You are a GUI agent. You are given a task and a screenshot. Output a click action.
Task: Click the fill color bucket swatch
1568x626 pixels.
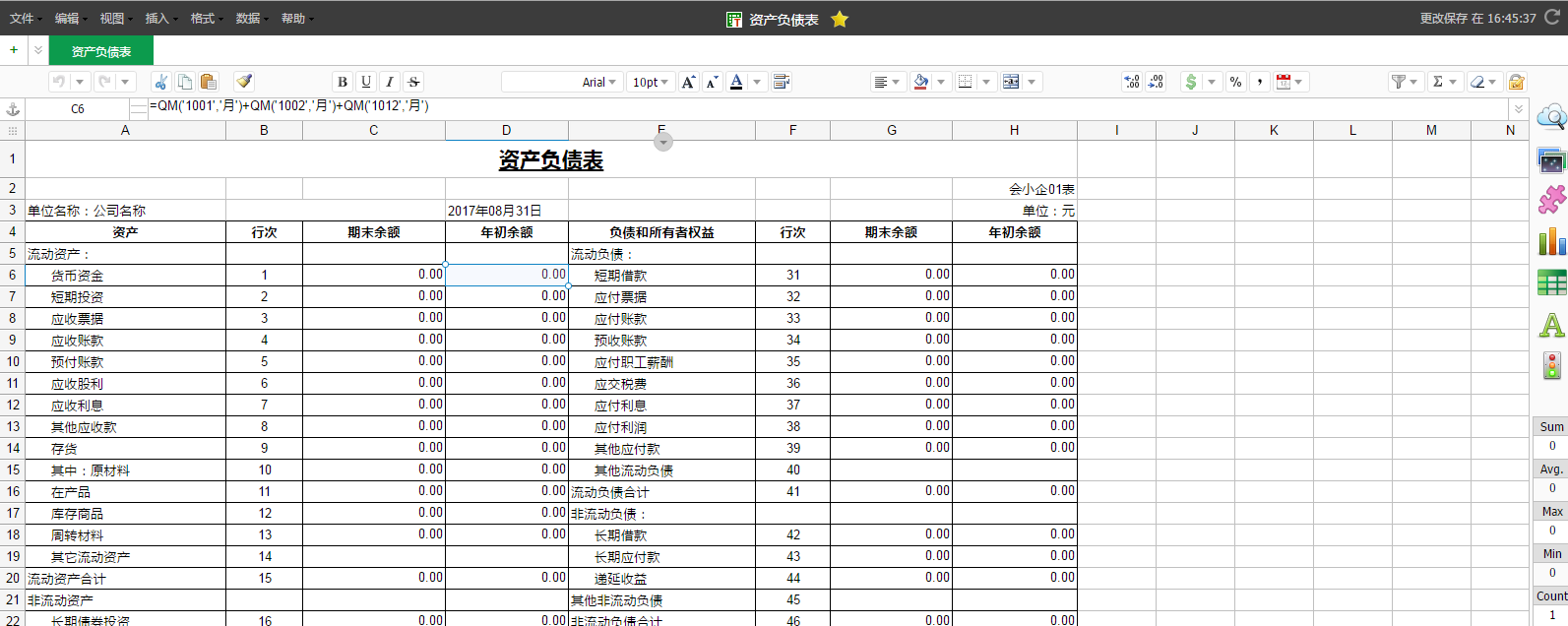click(x=921, y=82)
